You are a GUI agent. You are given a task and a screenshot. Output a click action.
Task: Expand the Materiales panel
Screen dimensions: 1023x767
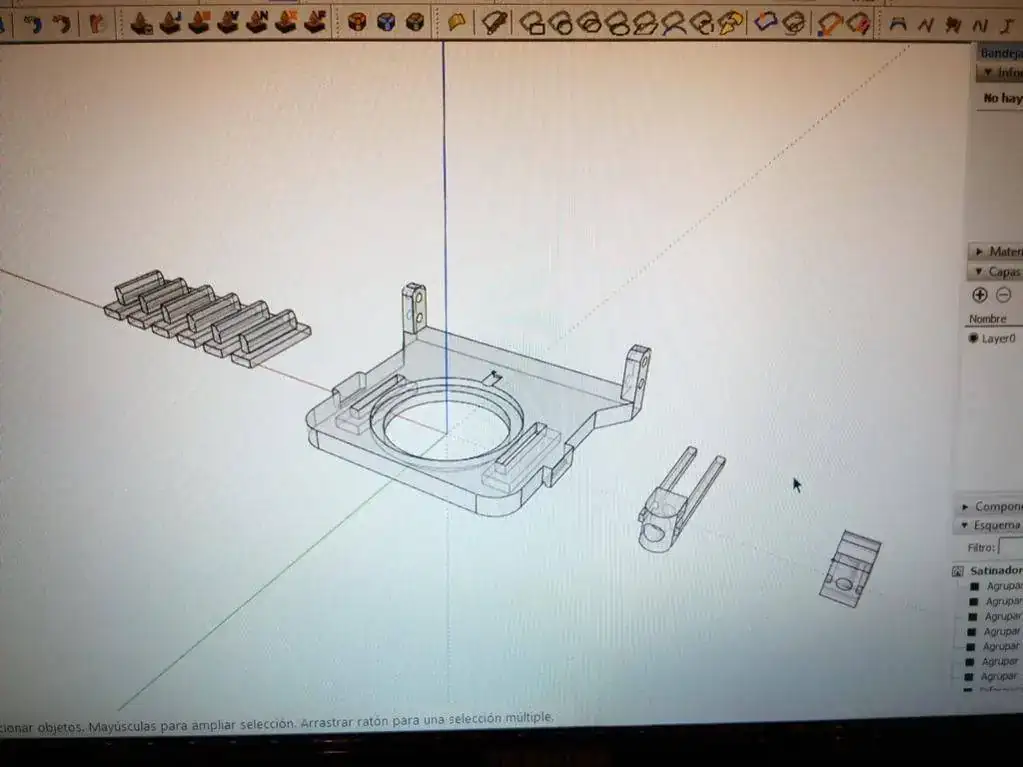pos(979,251)
